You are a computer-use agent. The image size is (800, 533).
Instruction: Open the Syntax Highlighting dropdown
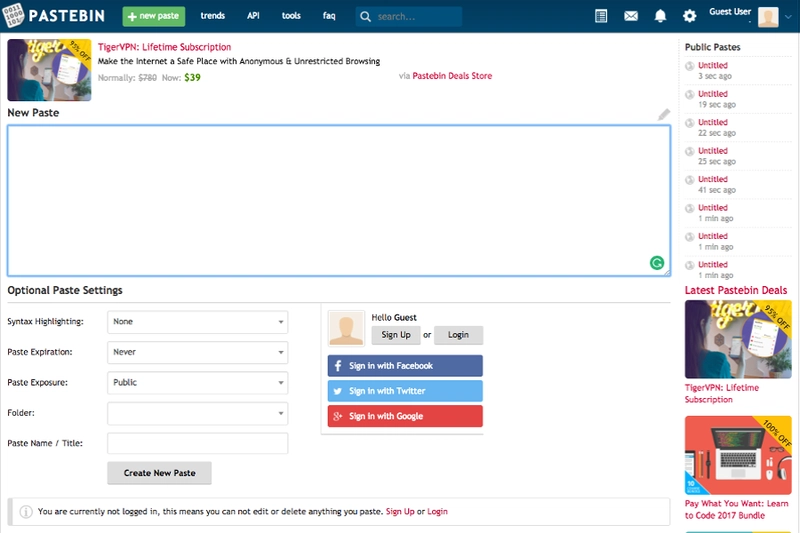coord(197,322)
